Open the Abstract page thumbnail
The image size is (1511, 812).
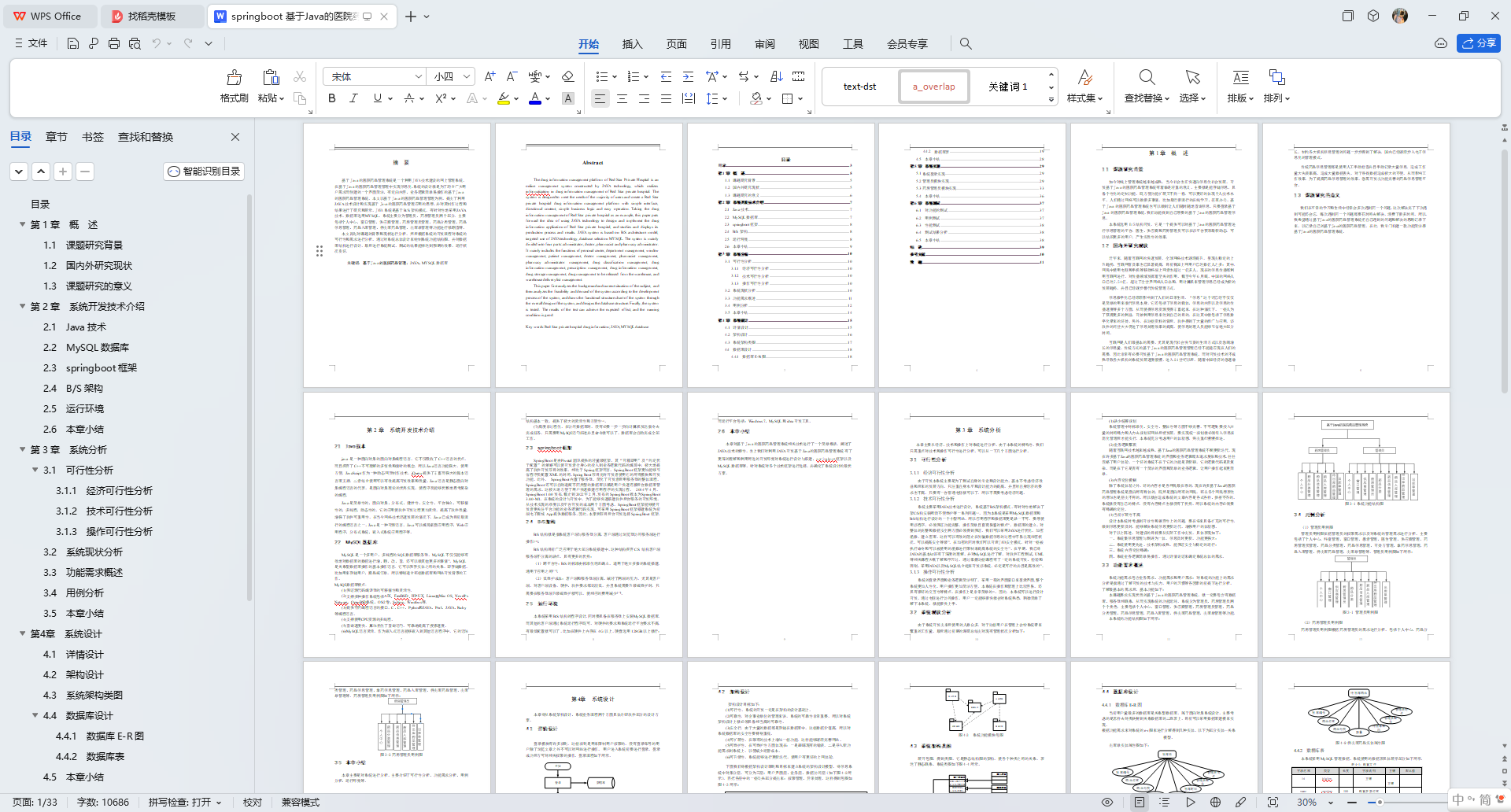(x=589, y=255)
